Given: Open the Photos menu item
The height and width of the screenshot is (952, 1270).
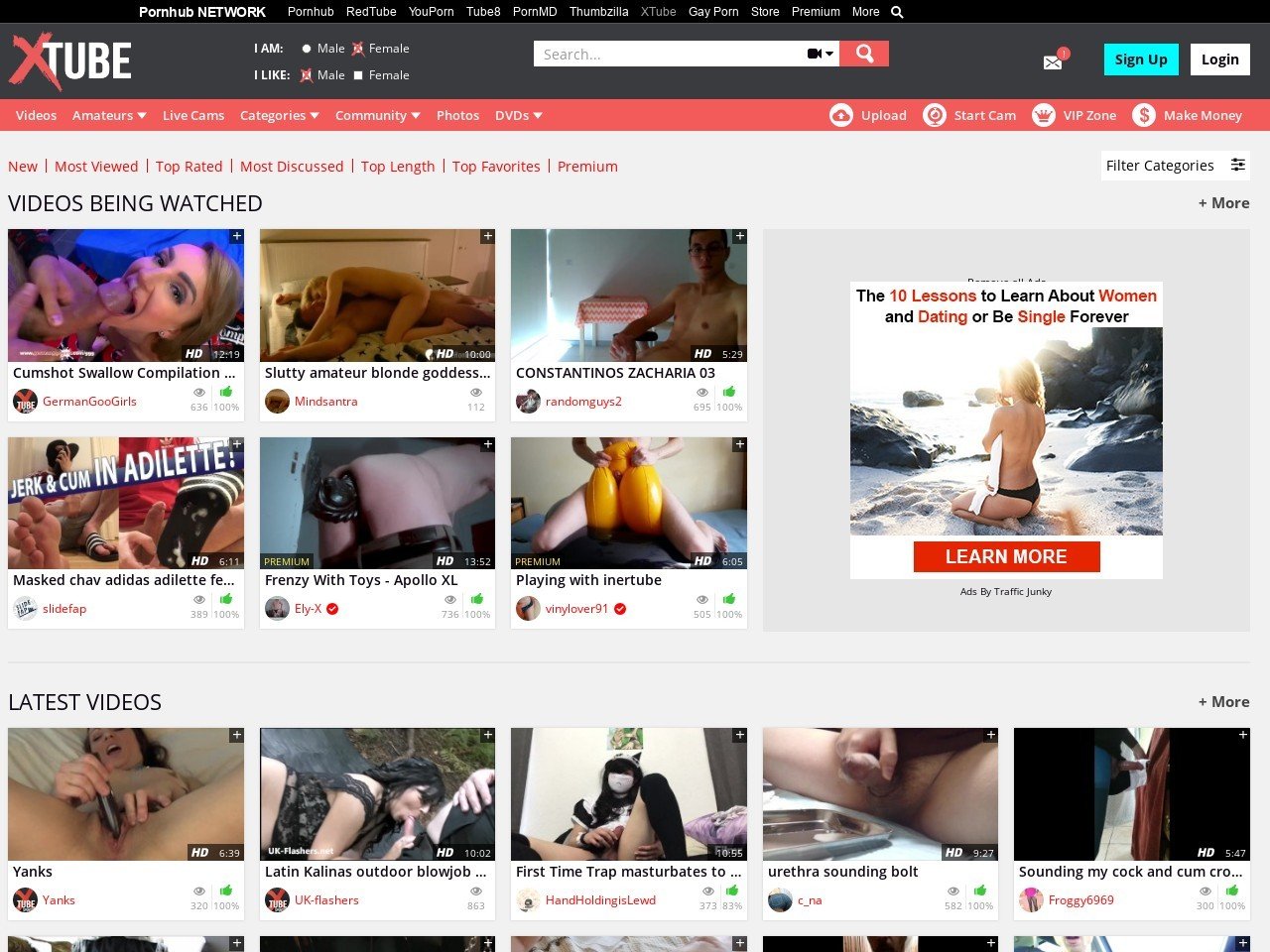Looking at the screenshot, I should coord(457,116).
